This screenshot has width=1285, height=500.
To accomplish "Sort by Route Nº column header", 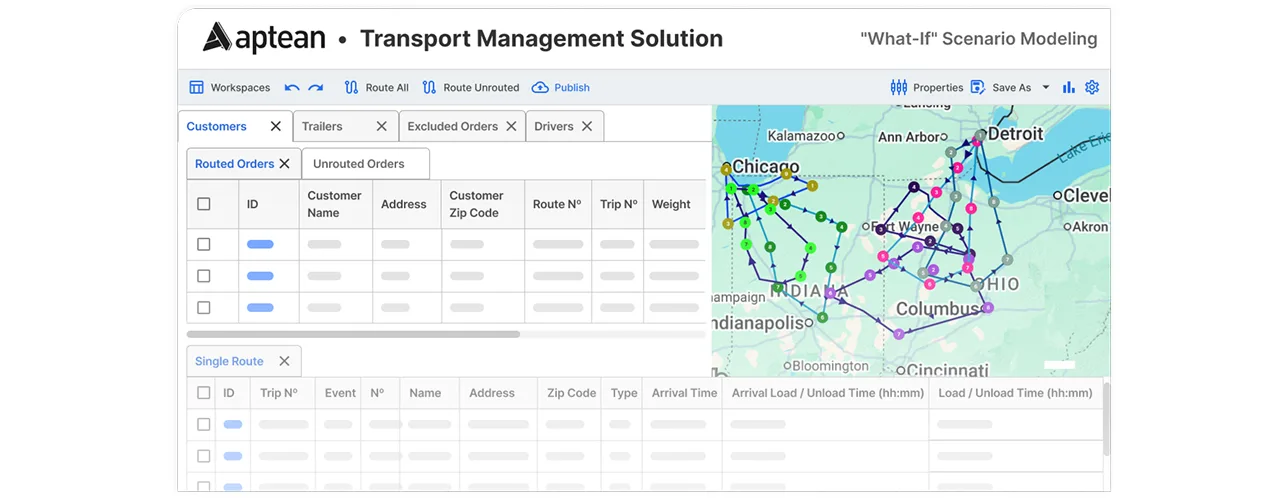I will tap(557, 204).
